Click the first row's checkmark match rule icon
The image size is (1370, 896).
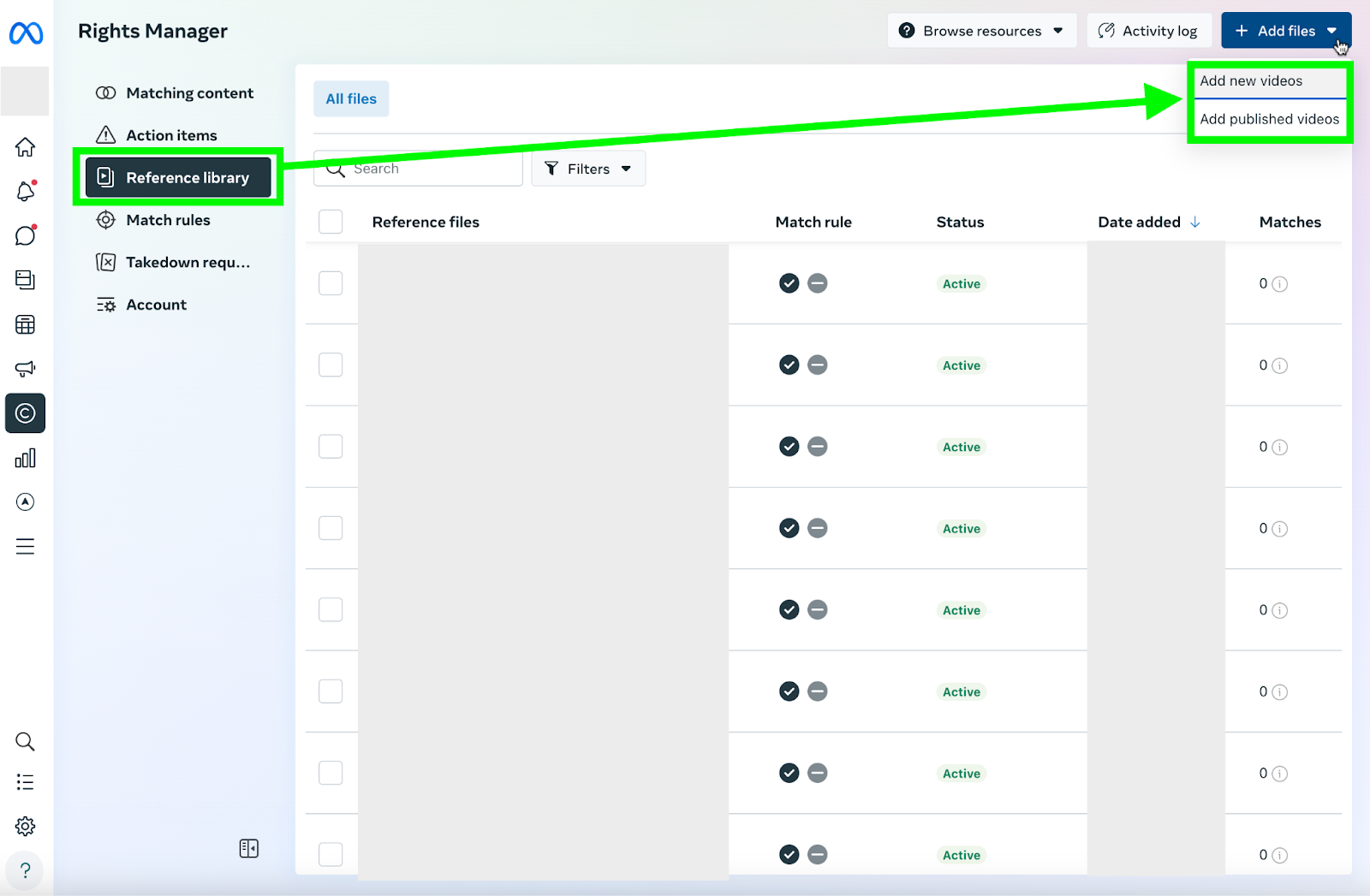point(789,283)
